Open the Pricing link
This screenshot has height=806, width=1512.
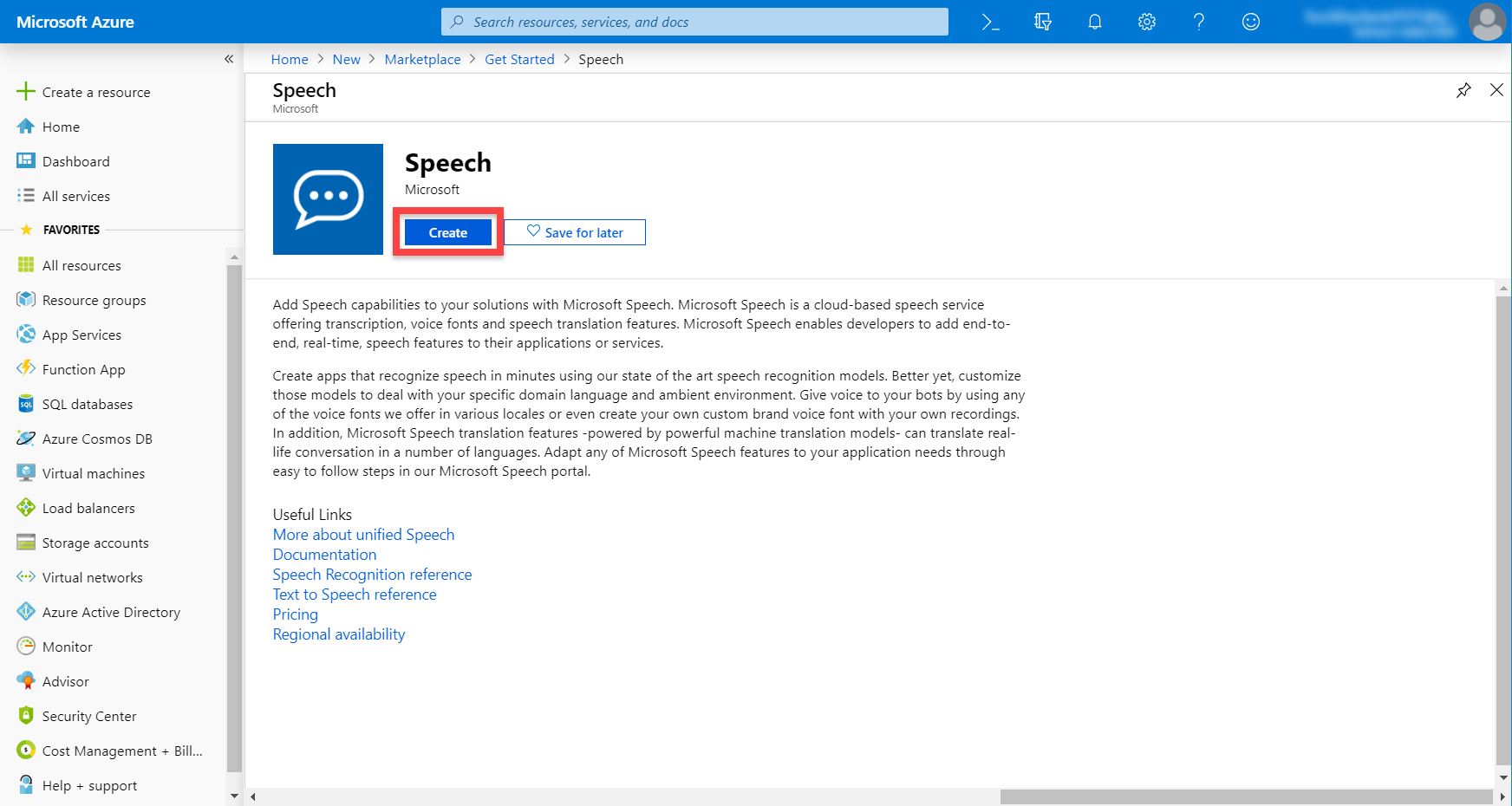coord(296,614)
